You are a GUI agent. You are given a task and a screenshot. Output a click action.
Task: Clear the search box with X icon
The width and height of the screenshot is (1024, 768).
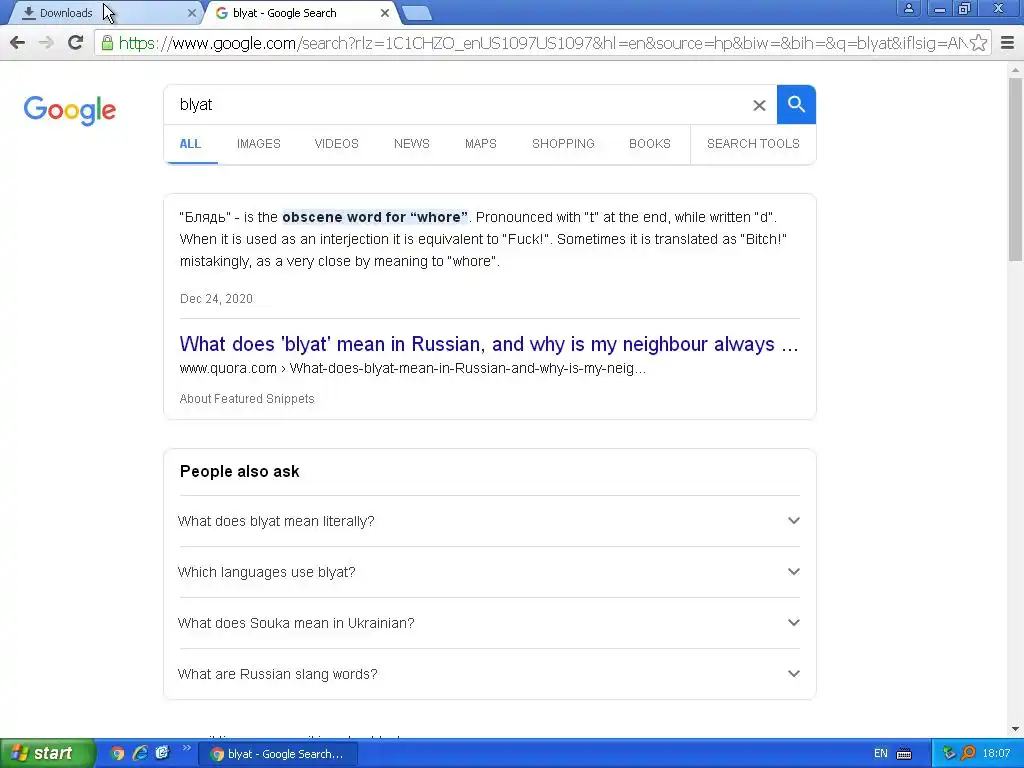coord(759,105)
